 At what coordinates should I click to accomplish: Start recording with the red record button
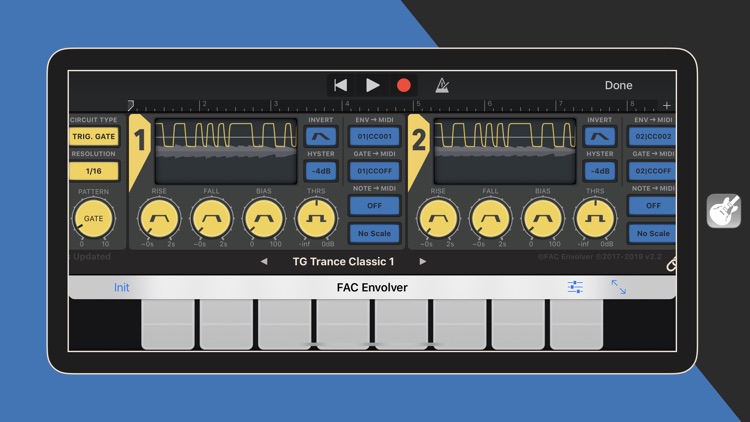click(x=403, y=86)
